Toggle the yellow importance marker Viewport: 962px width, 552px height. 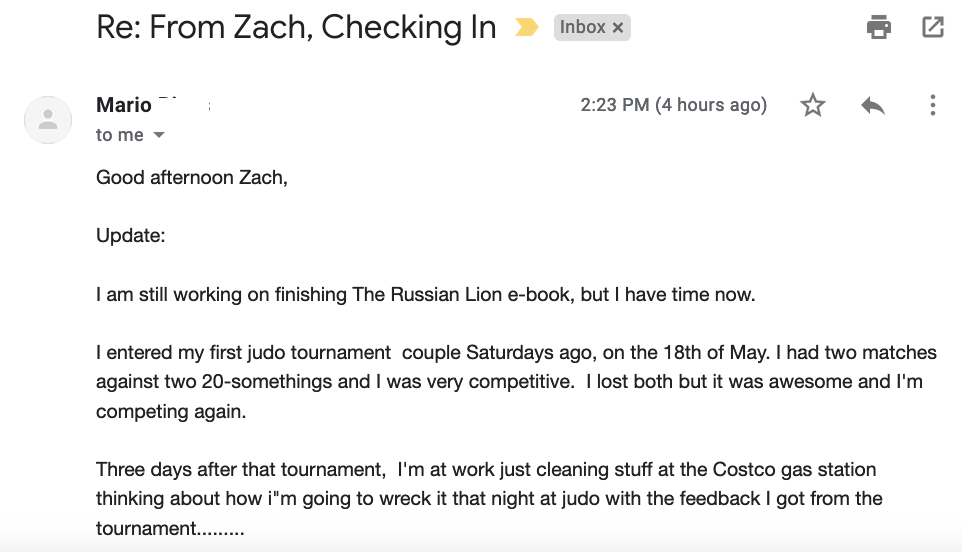click(x=526, y=27)
